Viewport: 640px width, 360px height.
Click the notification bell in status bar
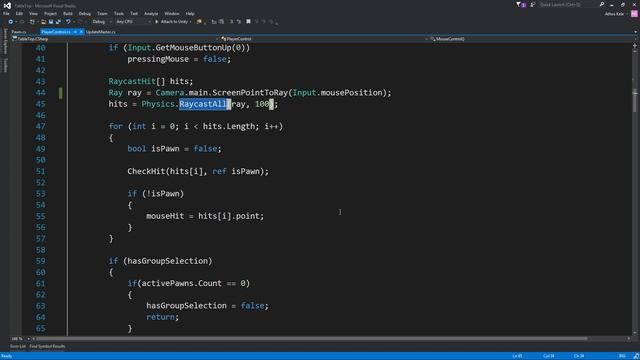point(636,356)
